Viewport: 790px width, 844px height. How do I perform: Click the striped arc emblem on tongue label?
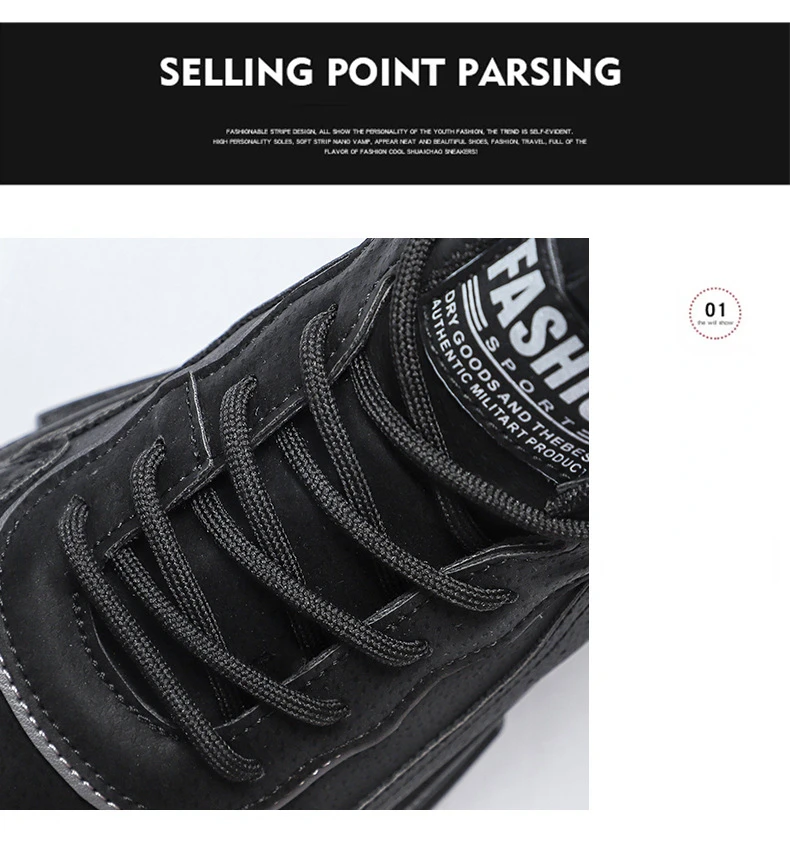476,301
